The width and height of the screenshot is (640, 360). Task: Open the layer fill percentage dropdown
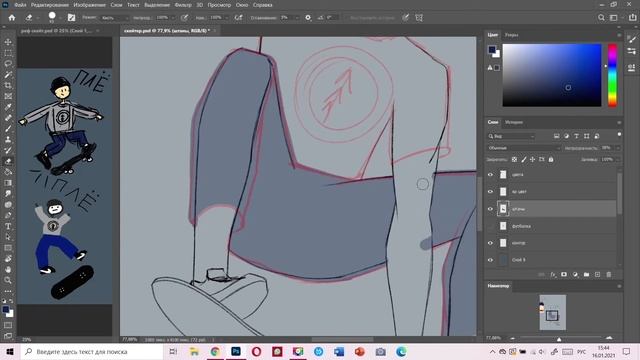[x=618, y=160]
